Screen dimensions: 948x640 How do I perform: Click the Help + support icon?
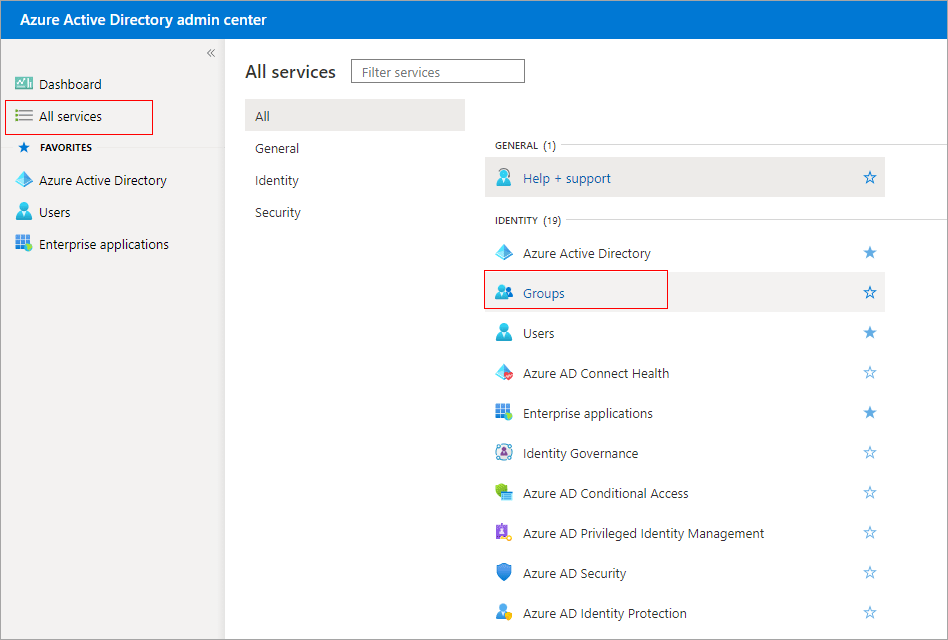[x=504, y=178]
